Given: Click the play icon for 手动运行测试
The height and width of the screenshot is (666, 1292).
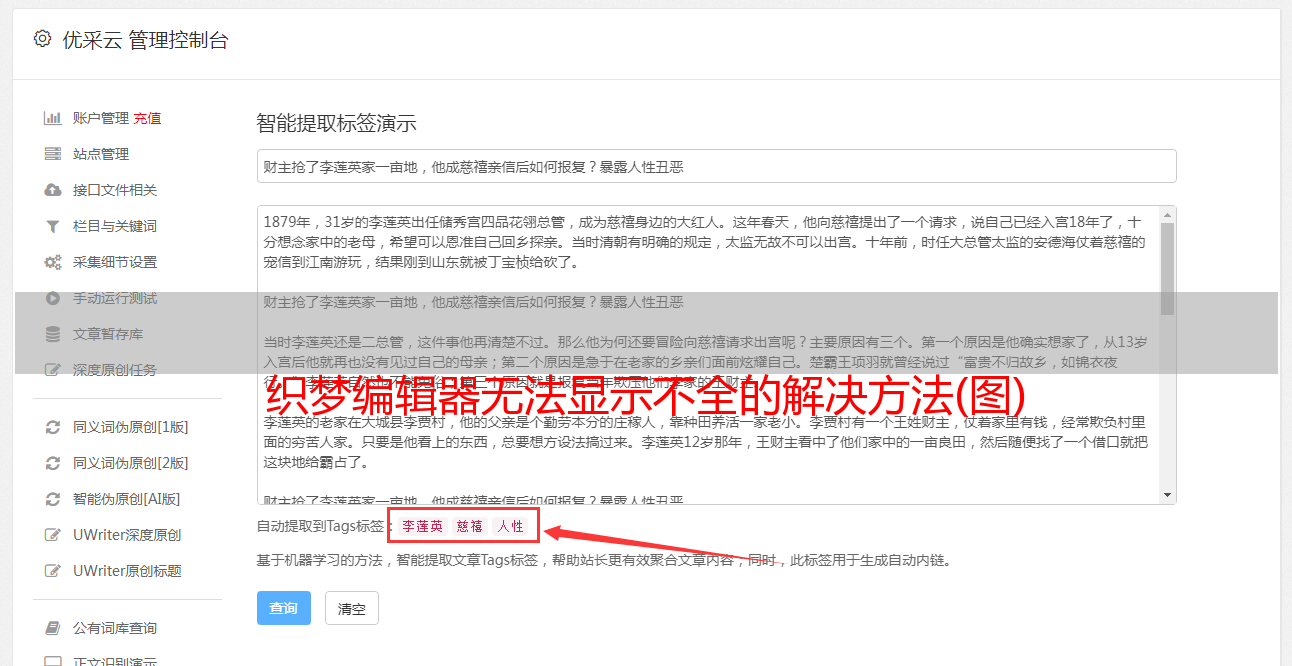Looking at the screenshot, I should pyautogui.click(x=53, y=298).
